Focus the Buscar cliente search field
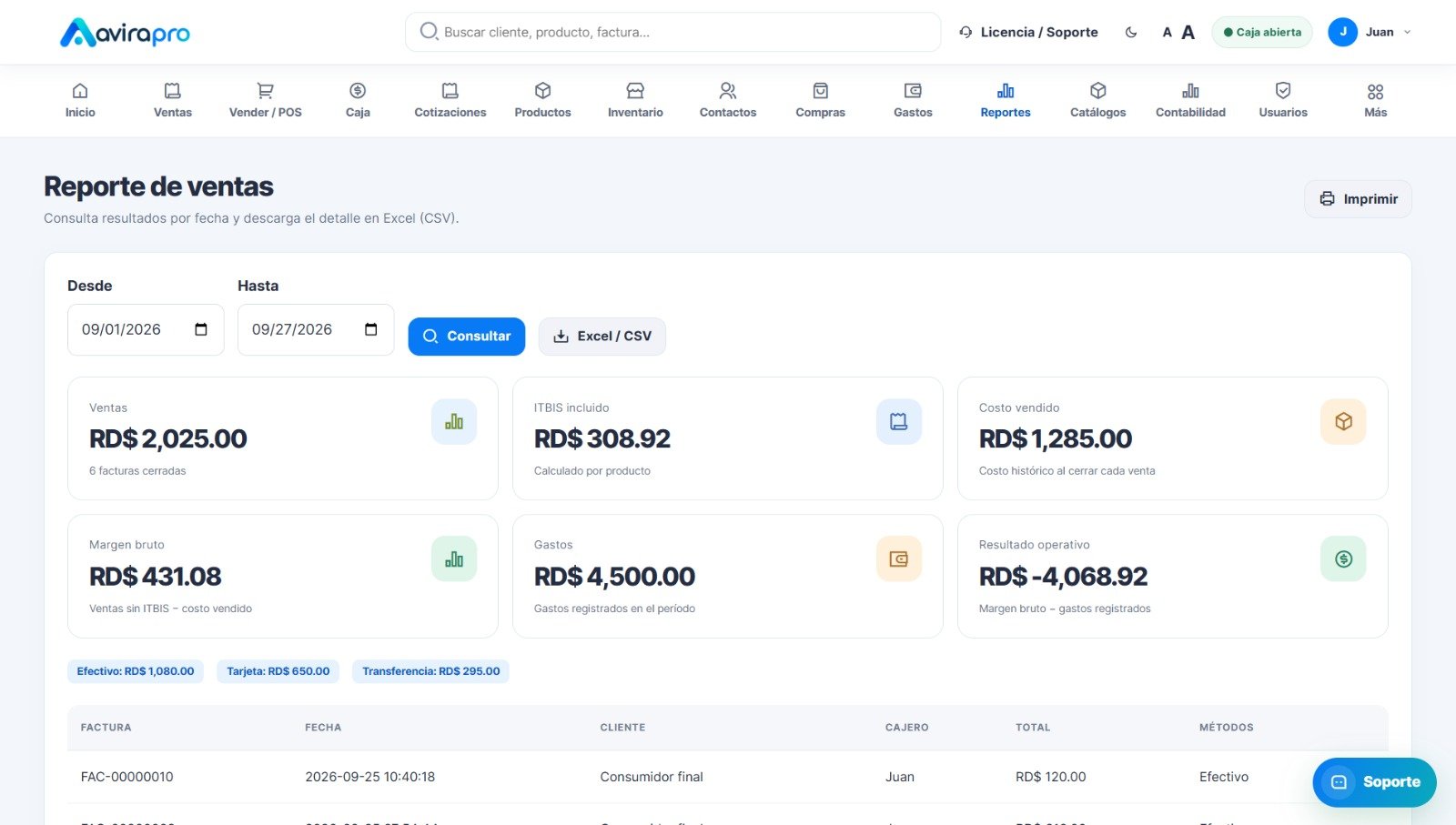Screen dimensions: 1456x825 click(672, 32)
